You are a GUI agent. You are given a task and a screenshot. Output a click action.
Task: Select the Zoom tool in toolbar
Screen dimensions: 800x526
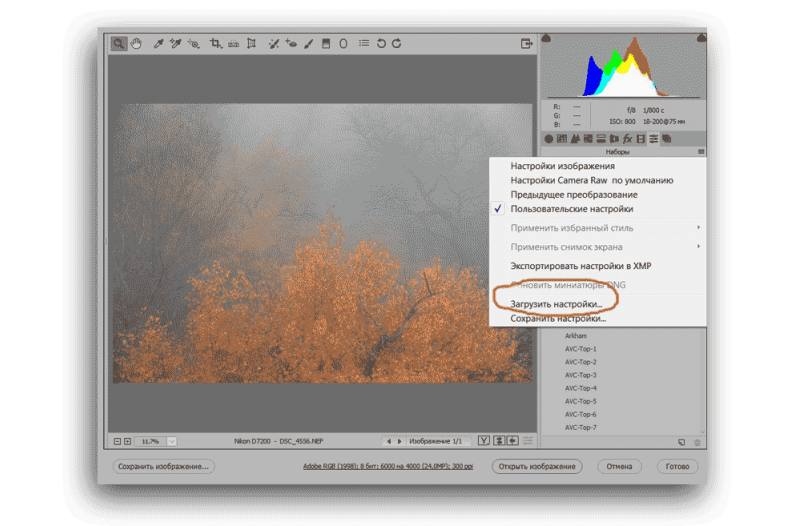click(x=118, y=44)
